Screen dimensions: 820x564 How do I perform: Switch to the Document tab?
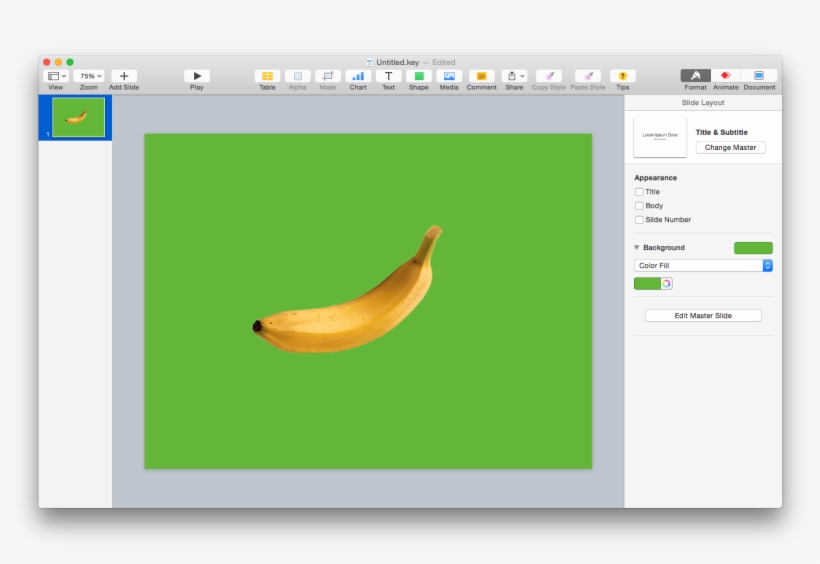coord(759,76)
